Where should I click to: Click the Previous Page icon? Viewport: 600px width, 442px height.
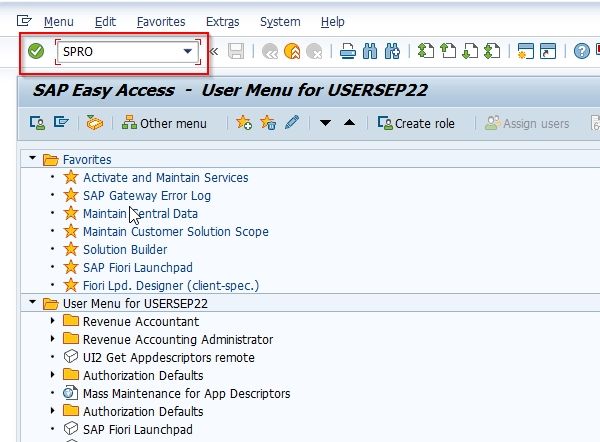(x=448, y=51)
